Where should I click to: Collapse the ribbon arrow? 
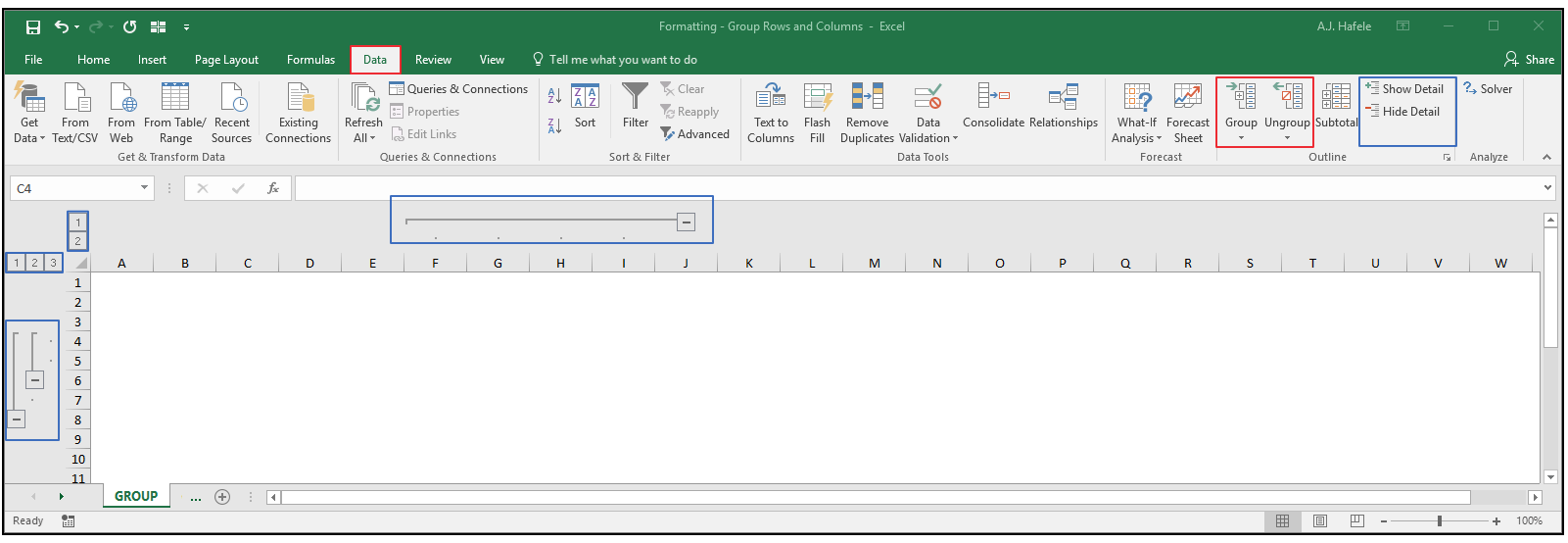(1546, 157)
